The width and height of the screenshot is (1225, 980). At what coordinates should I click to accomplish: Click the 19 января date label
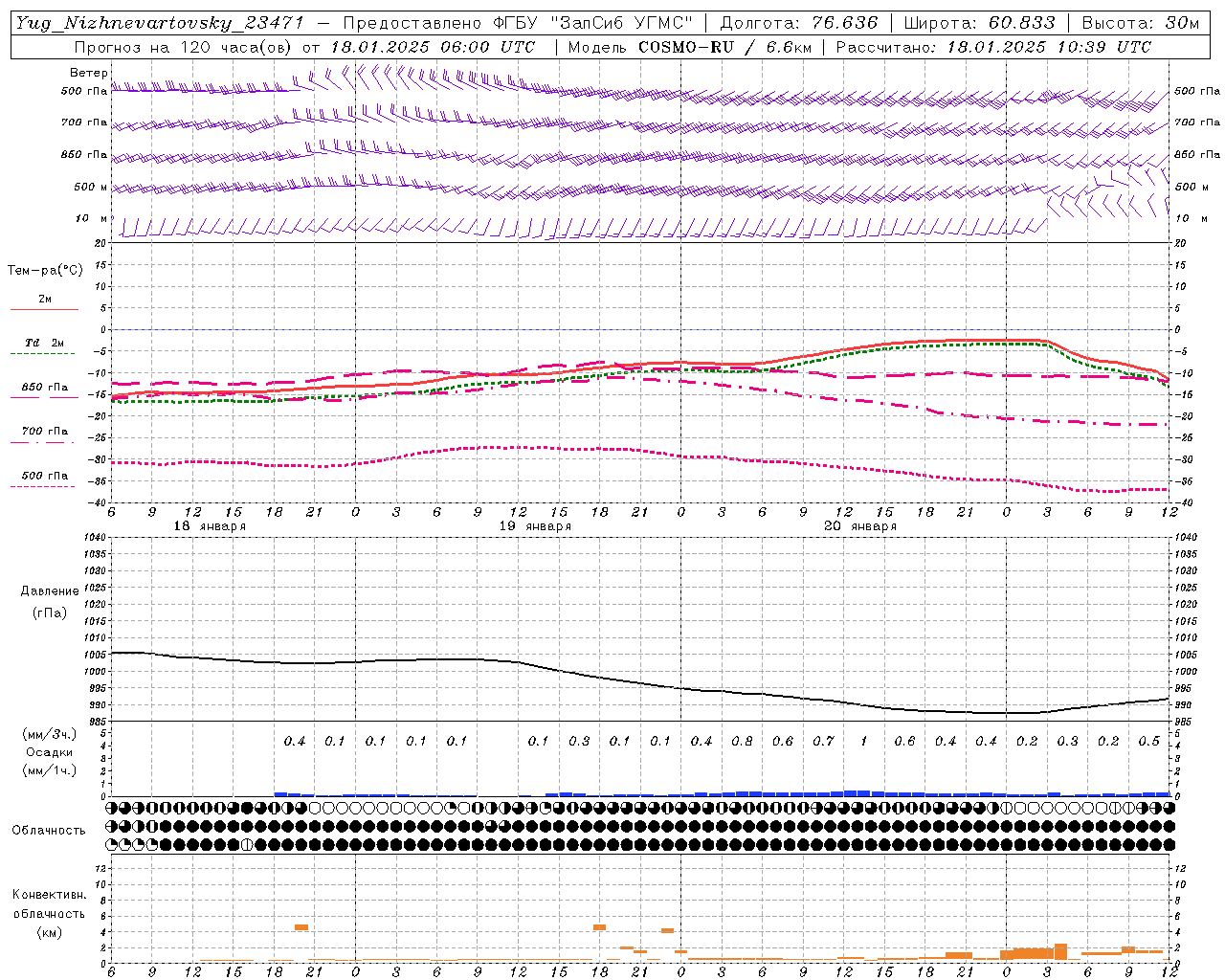pyautogui.click(x=535, y=526)
